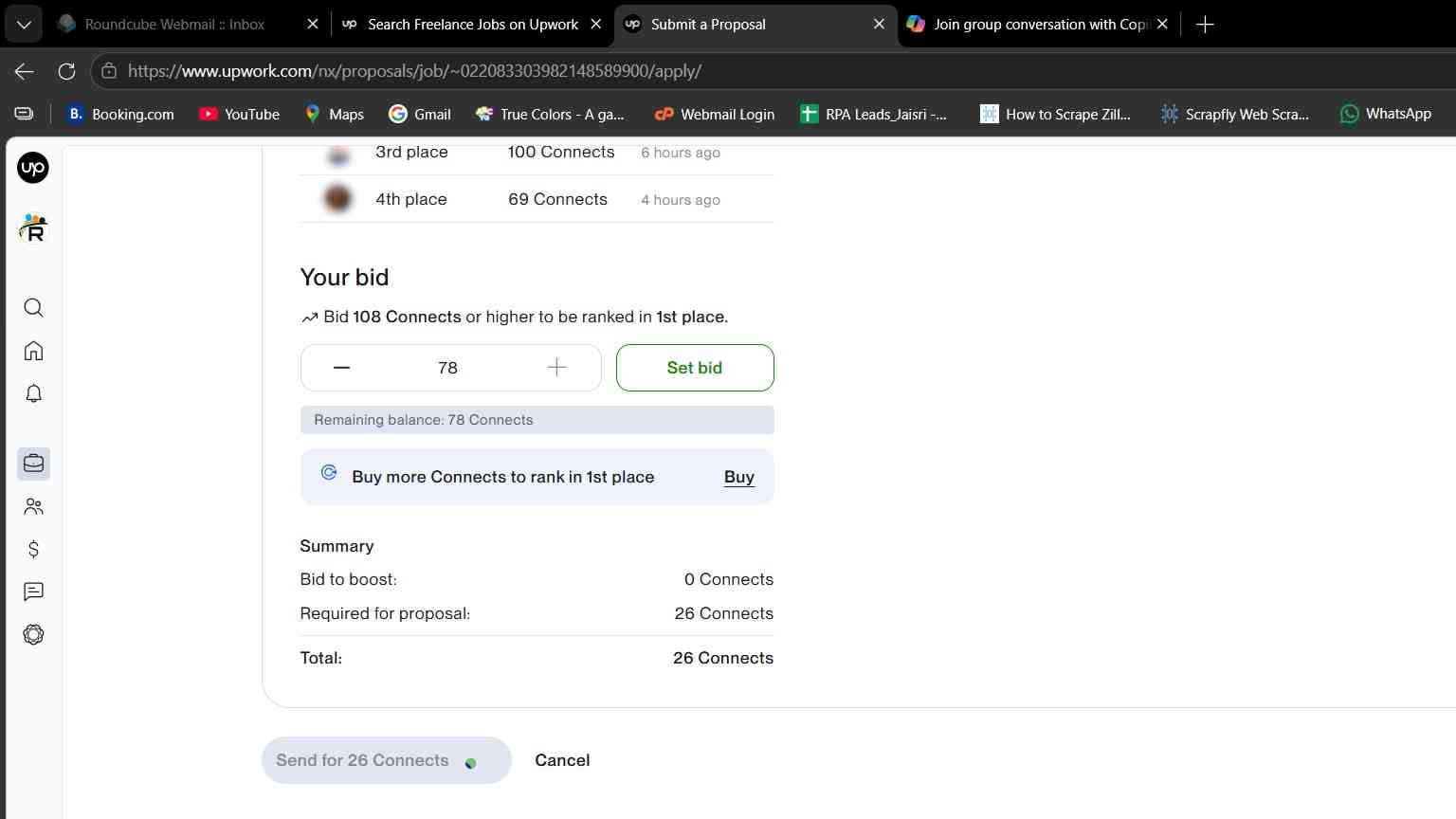Click the Set bid button
Viewport: 1456px width, 819px height.
[695, 368]
